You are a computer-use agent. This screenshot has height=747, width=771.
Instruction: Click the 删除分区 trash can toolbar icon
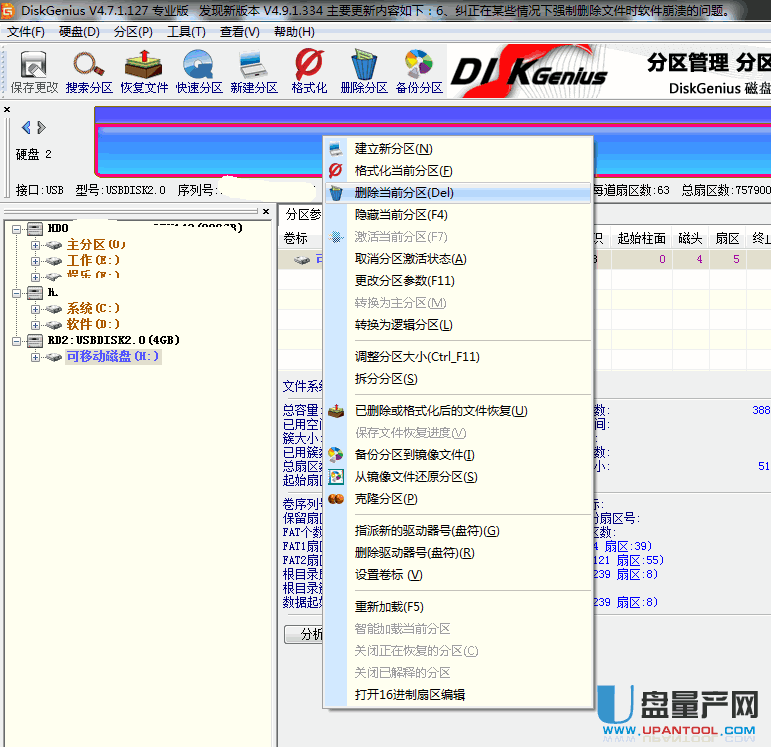pos(364,70)
